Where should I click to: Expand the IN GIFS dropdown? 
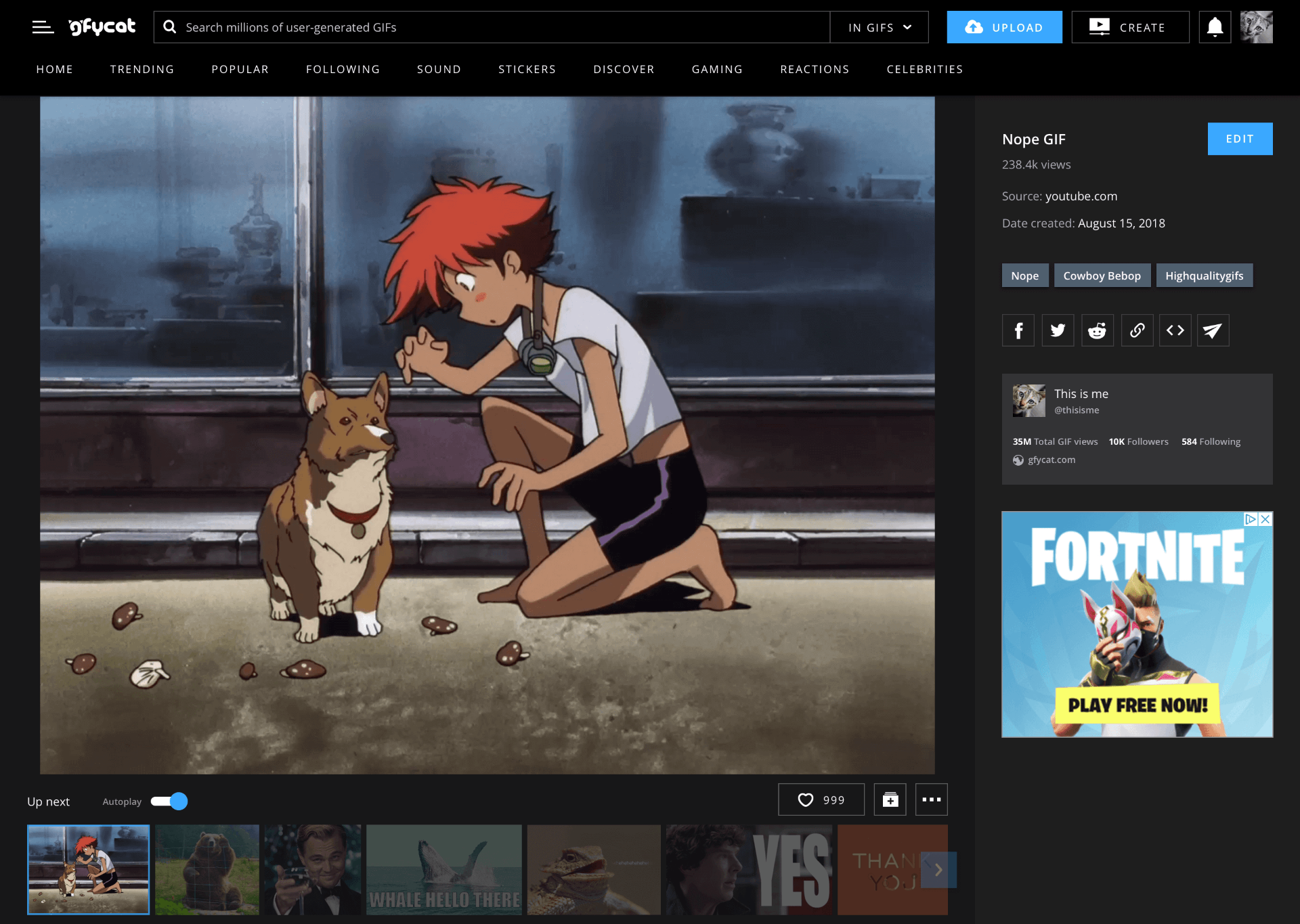pyautogui.click(x=880, y=27)
